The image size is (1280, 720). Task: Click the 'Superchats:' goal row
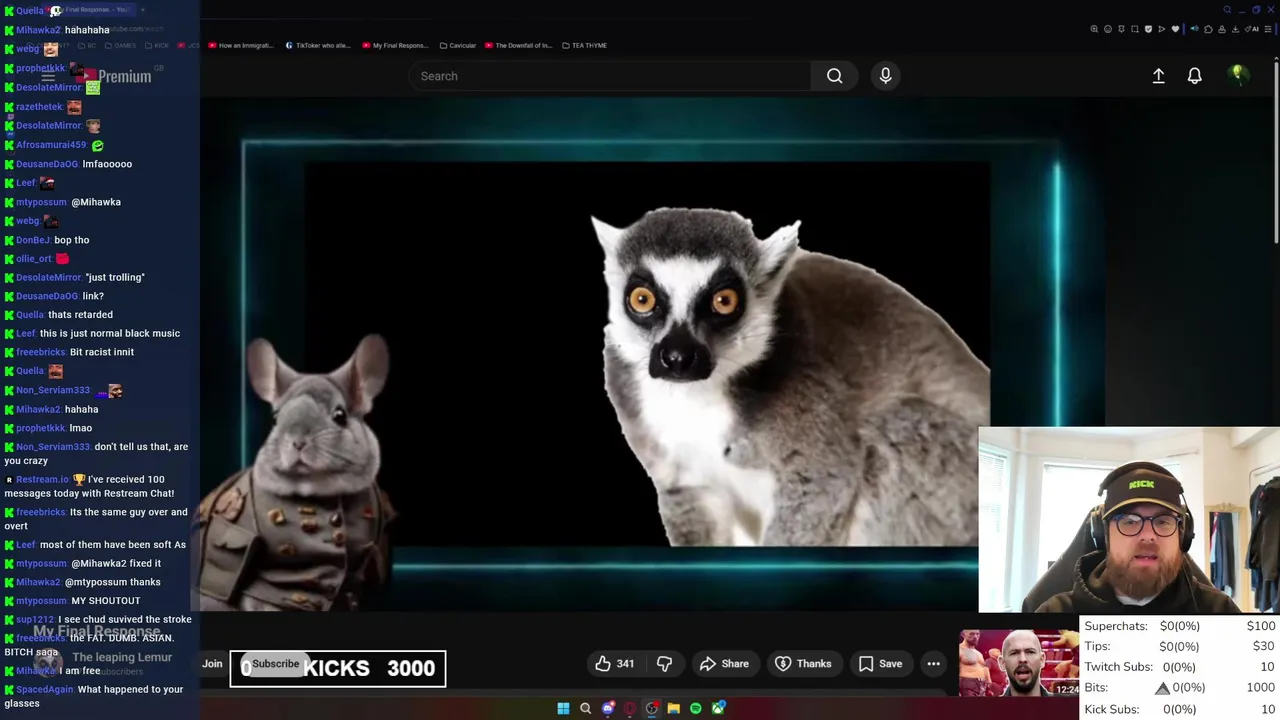point(1180,626)
